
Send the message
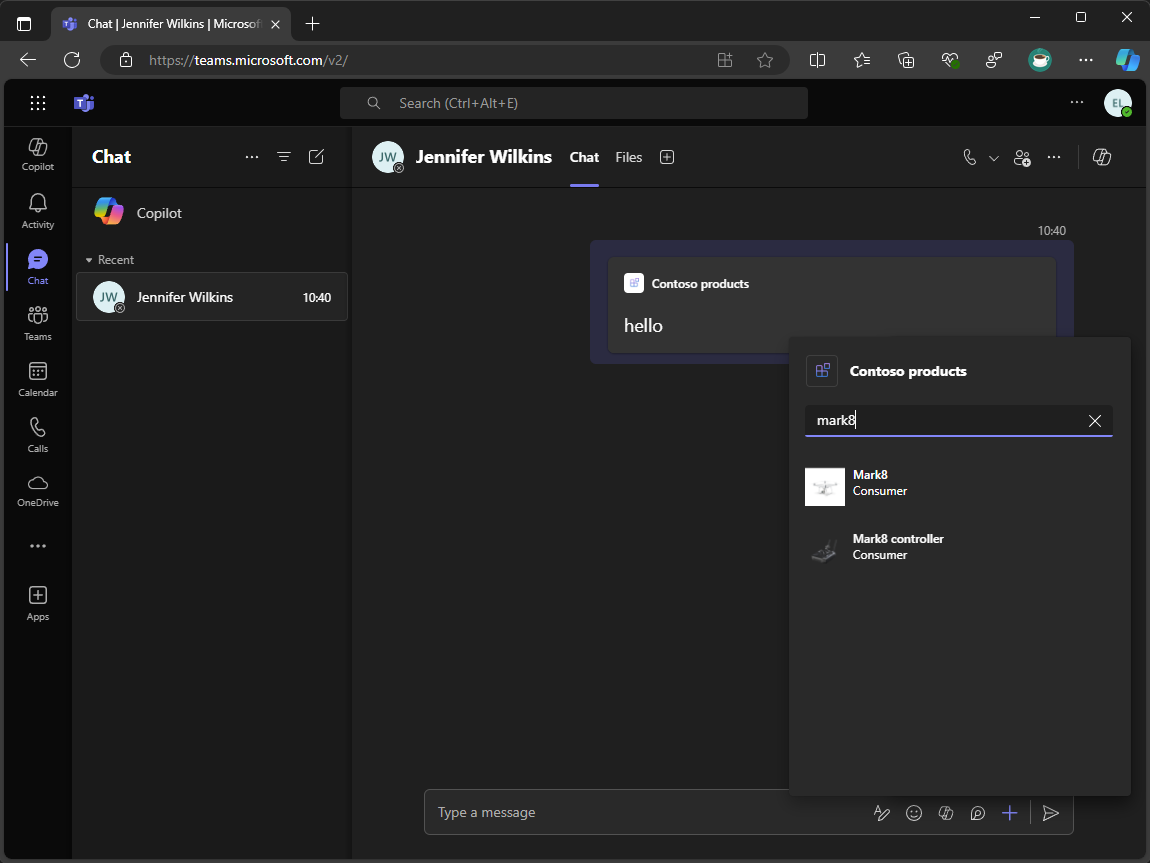[x=1050, y=812]
